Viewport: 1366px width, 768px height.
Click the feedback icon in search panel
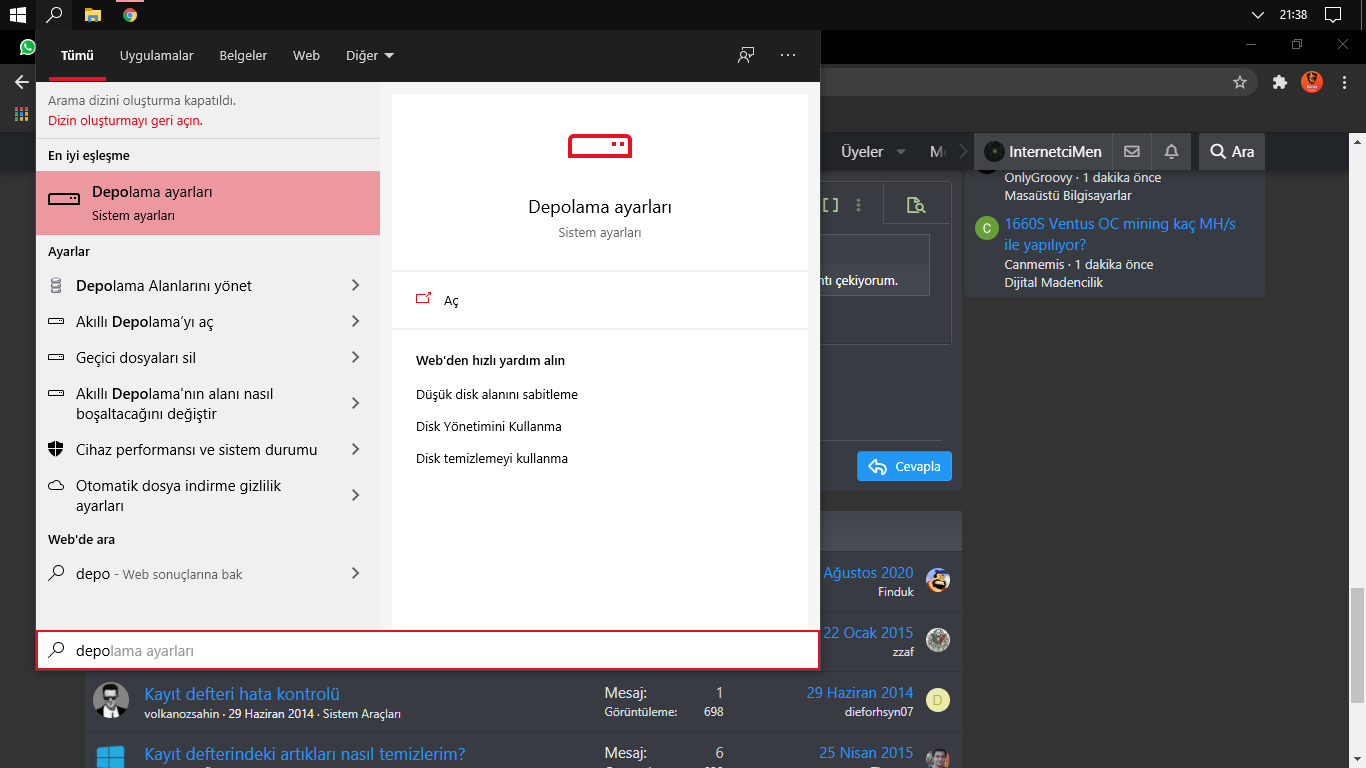click(746, 55)
